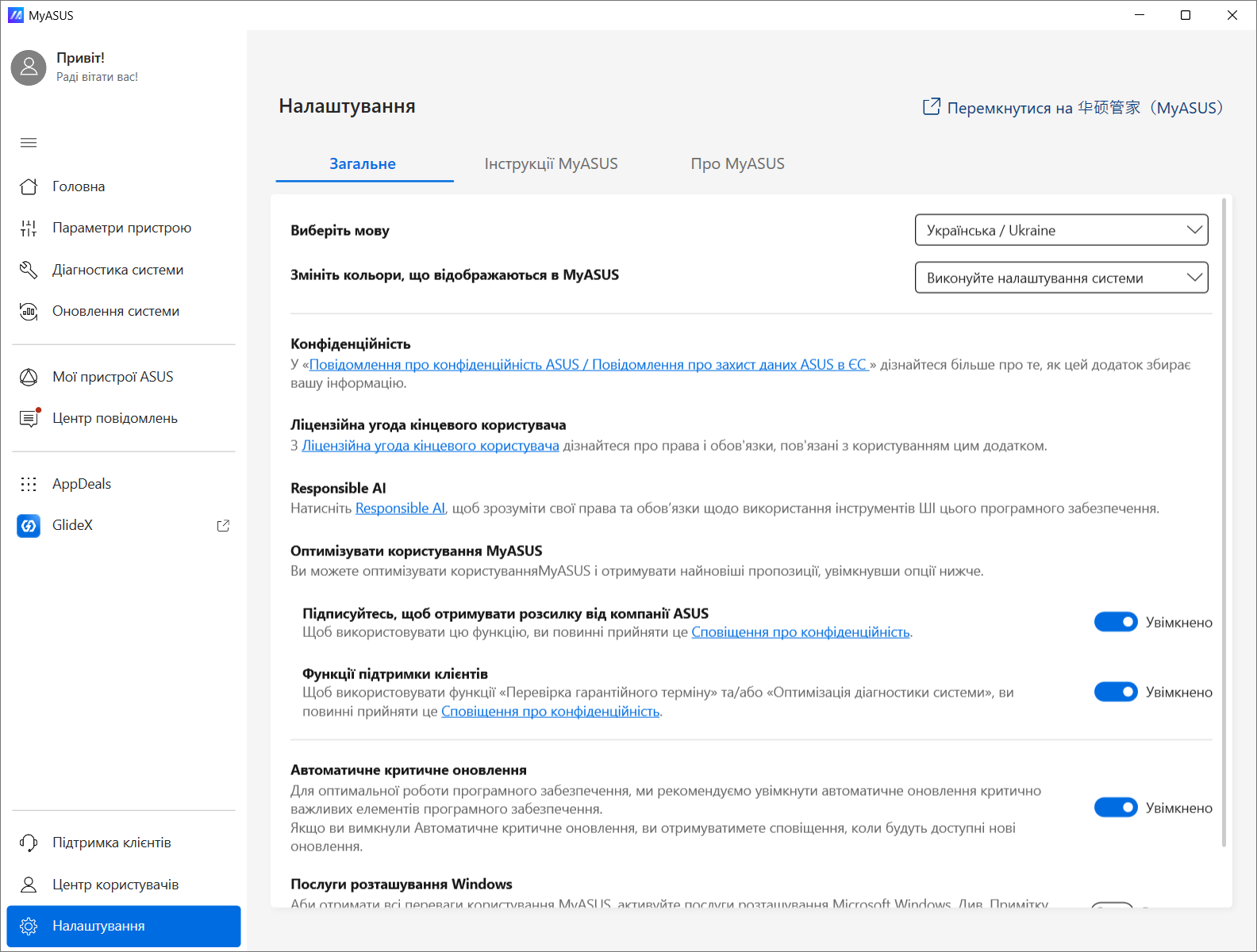Screen dimensions: 1257x952
Task: Open Сповіщення про конфіденційність link under newsletter subscription
Action: 801,632
